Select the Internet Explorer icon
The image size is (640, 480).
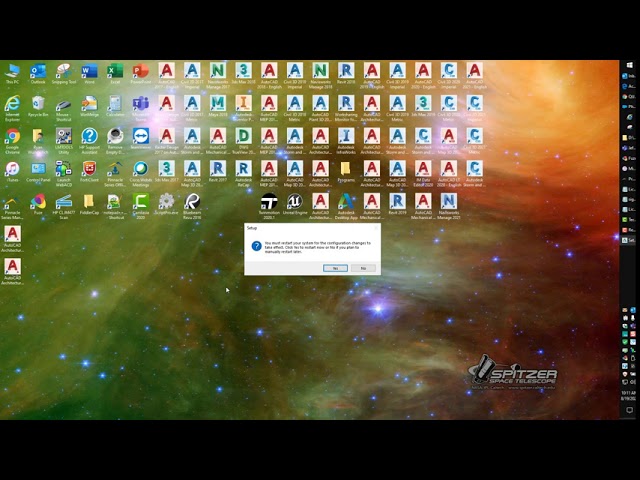[x=12, y=109]
